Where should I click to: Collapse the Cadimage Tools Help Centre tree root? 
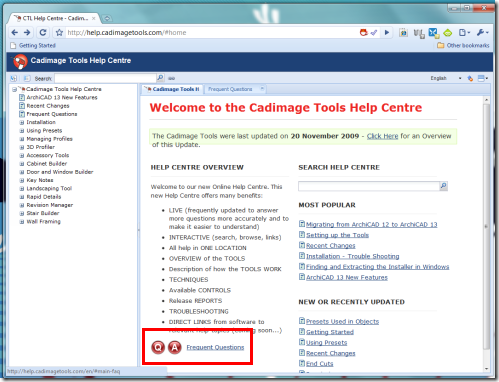14,89
